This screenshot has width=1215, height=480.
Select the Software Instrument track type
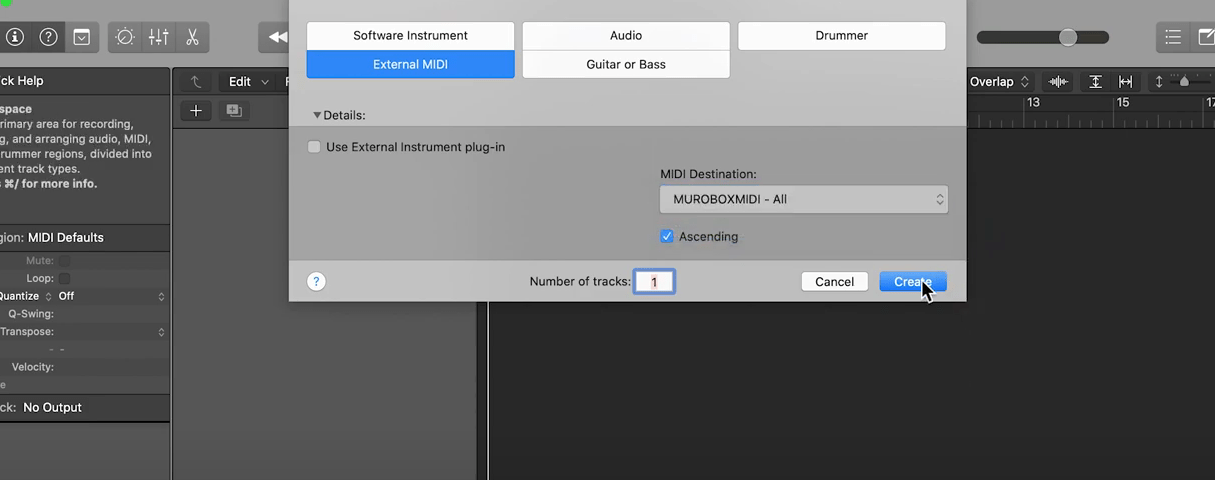point(410,36)
